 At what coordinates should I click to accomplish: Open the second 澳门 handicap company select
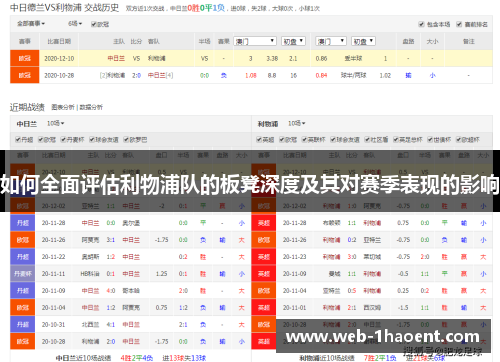click(x=331, y=41)
